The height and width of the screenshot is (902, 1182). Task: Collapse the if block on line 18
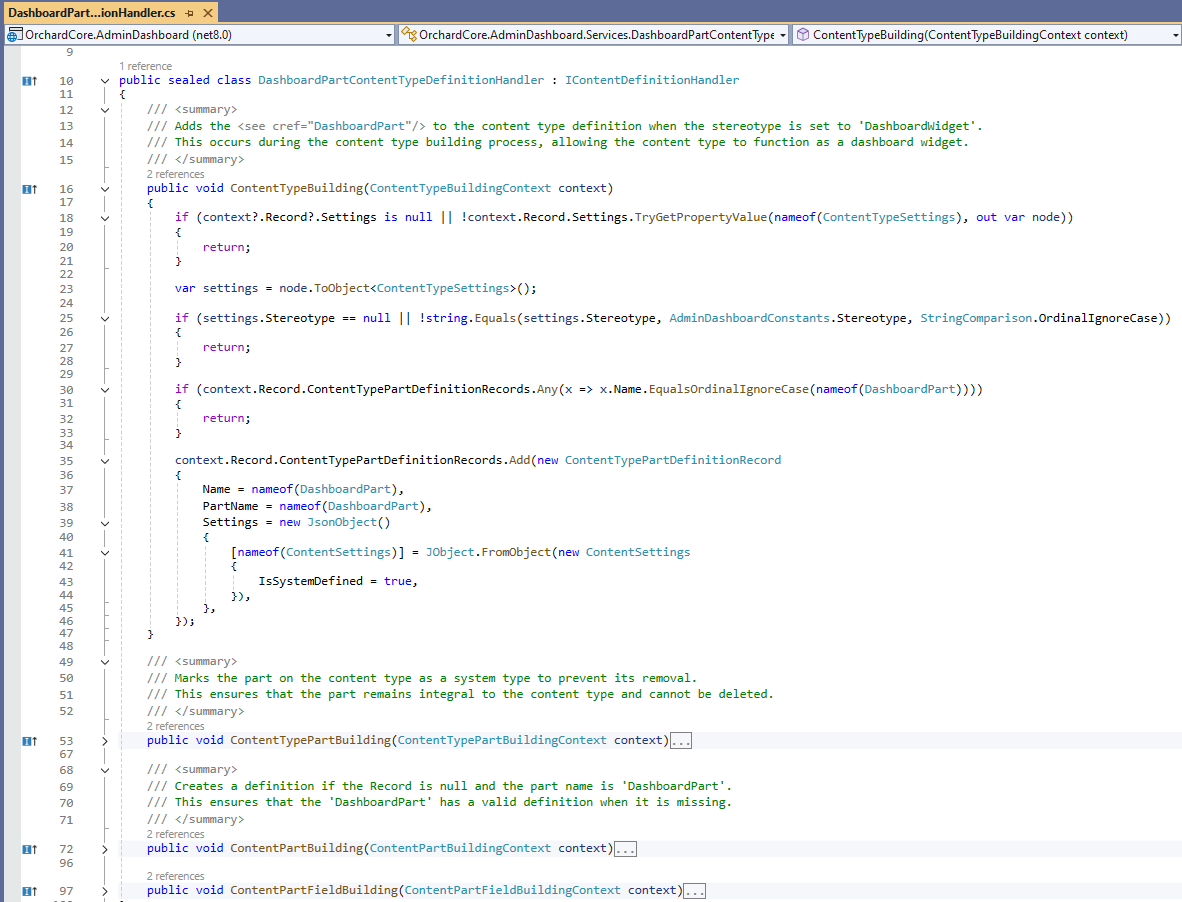point(105,218)
